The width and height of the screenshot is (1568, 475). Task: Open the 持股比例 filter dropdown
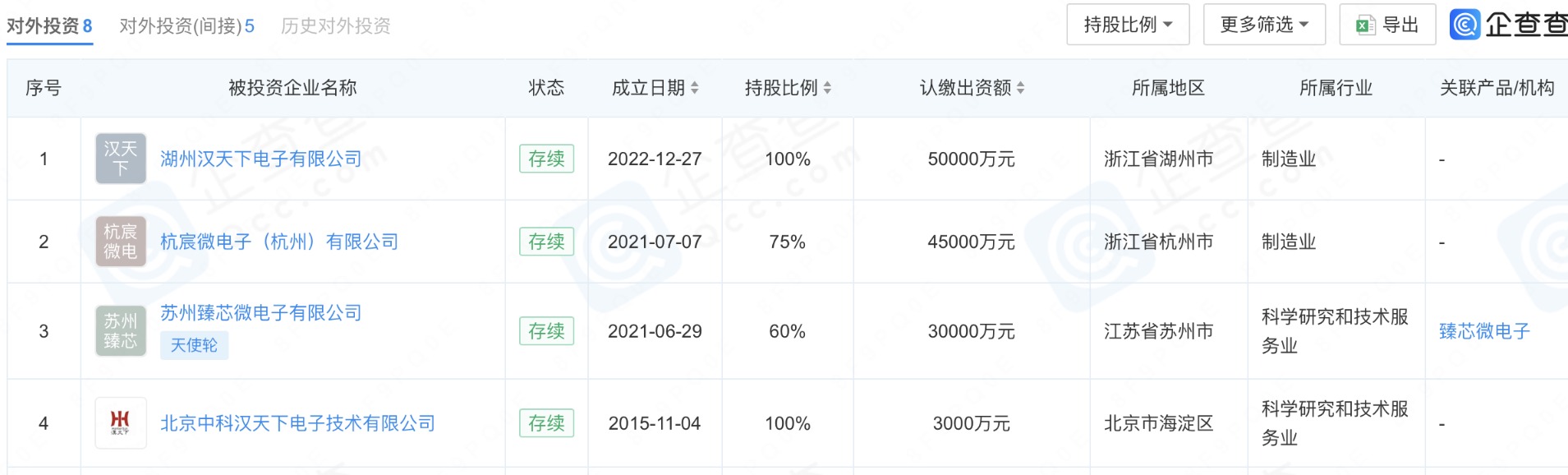pos(1128,25)
